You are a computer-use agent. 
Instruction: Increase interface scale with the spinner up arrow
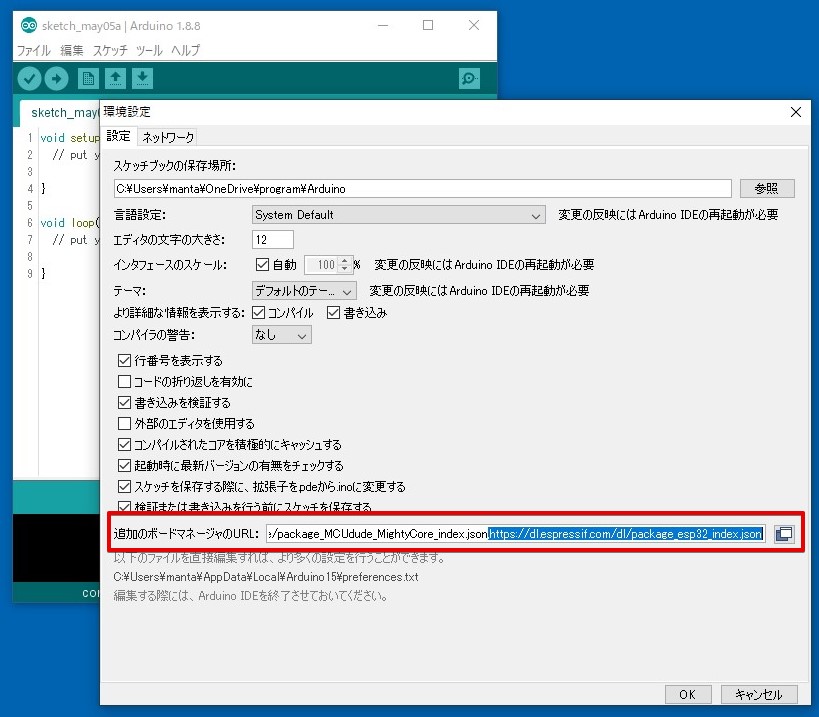pyautogui.click(x=344, y=261)
